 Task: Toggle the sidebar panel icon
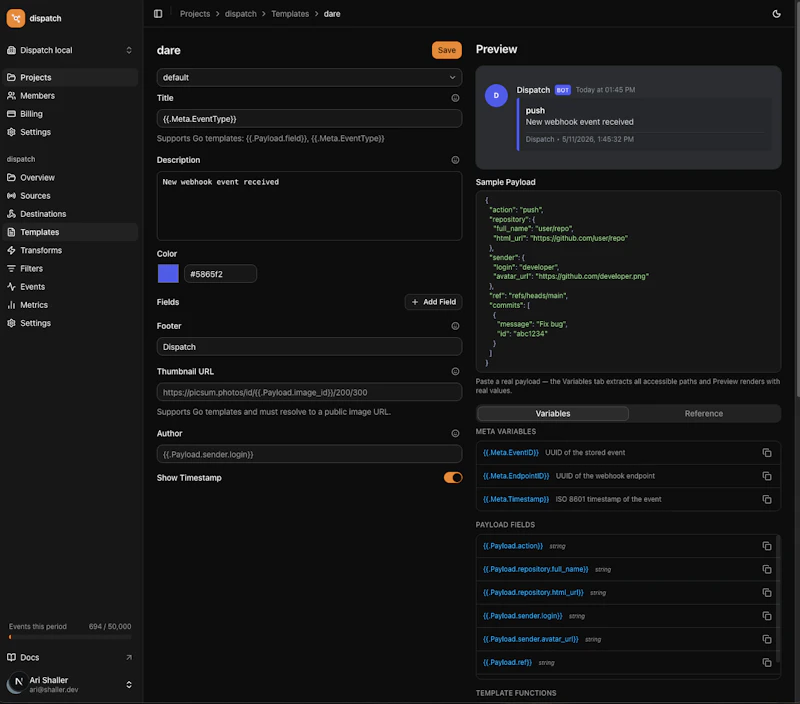pos(158,14)
